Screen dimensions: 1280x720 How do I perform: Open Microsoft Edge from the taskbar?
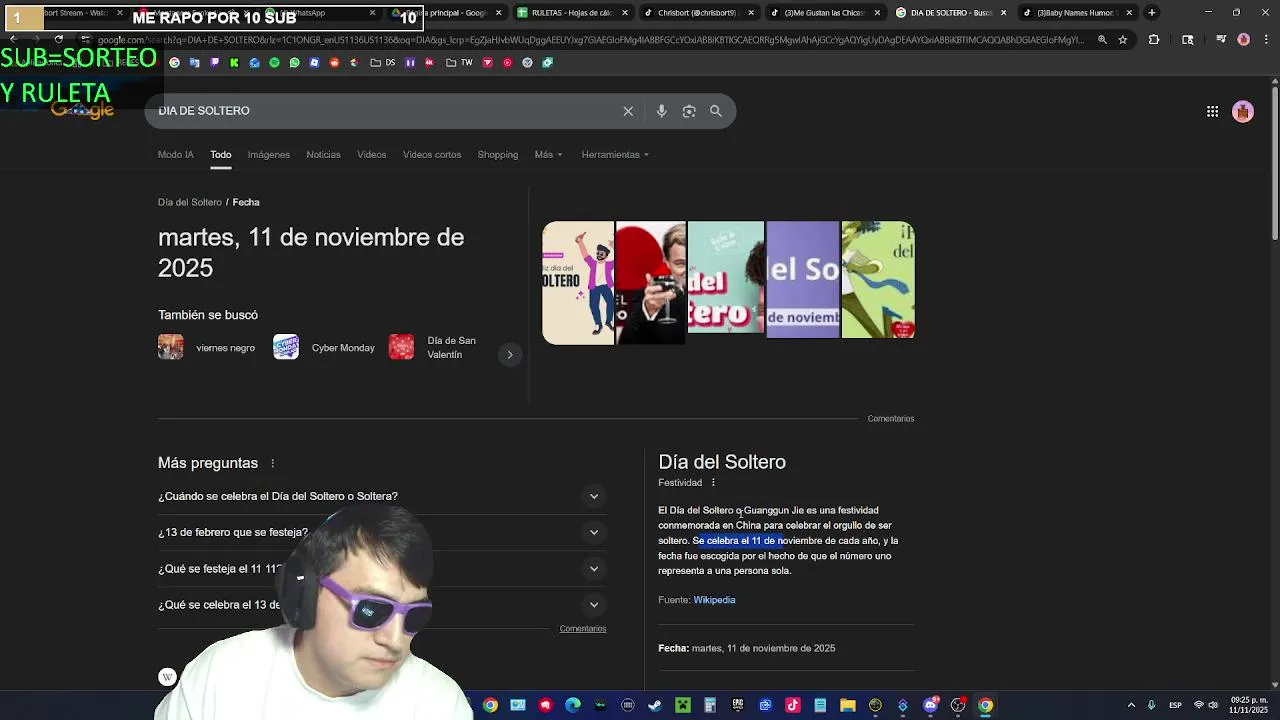pyautogui.click(x=573, y=705)
